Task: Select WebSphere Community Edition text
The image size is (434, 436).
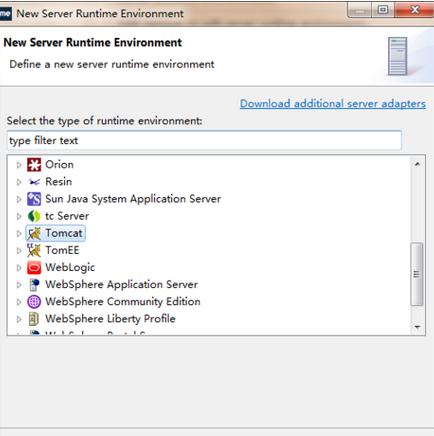Action: (123, 301)
